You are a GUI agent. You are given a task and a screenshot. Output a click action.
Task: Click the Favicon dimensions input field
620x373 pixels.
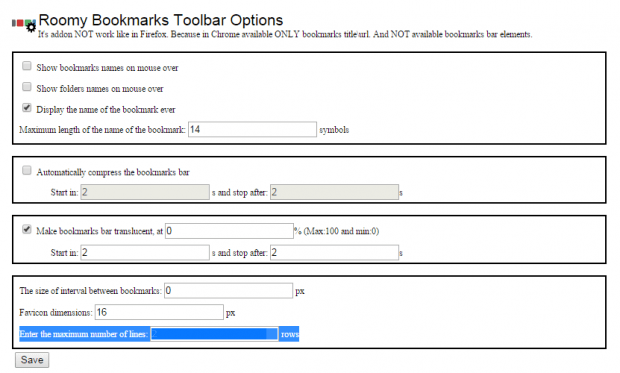159,312
